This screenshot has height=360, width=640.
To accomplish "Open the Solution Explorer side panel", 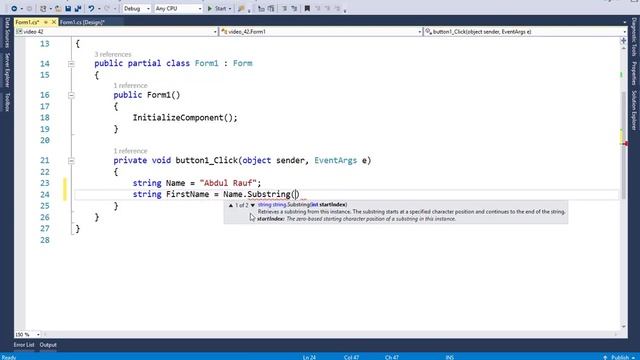I will click(x=634, y=110).
